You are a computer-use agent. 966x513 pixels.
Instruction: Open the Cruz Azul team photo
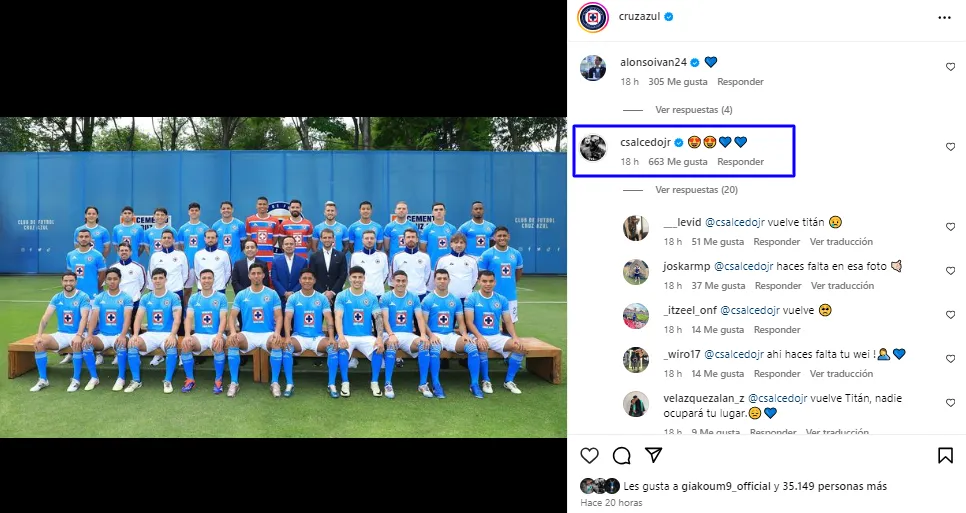[283, 277]
